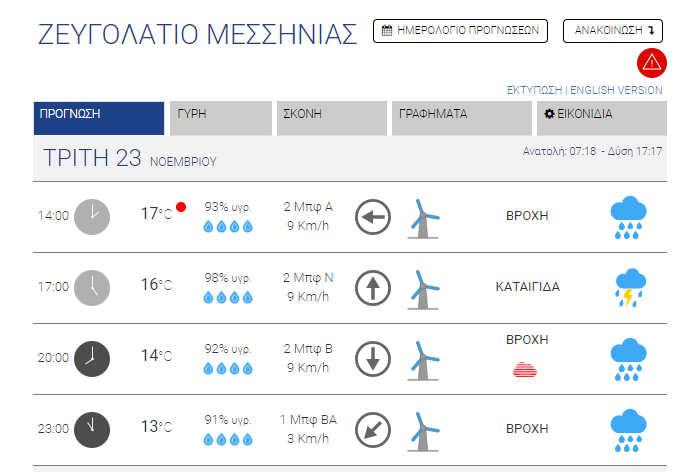Click the diagonal wind arrow at 23:00
The width and height of the screenshot is (683, 472).
(373, 428)
